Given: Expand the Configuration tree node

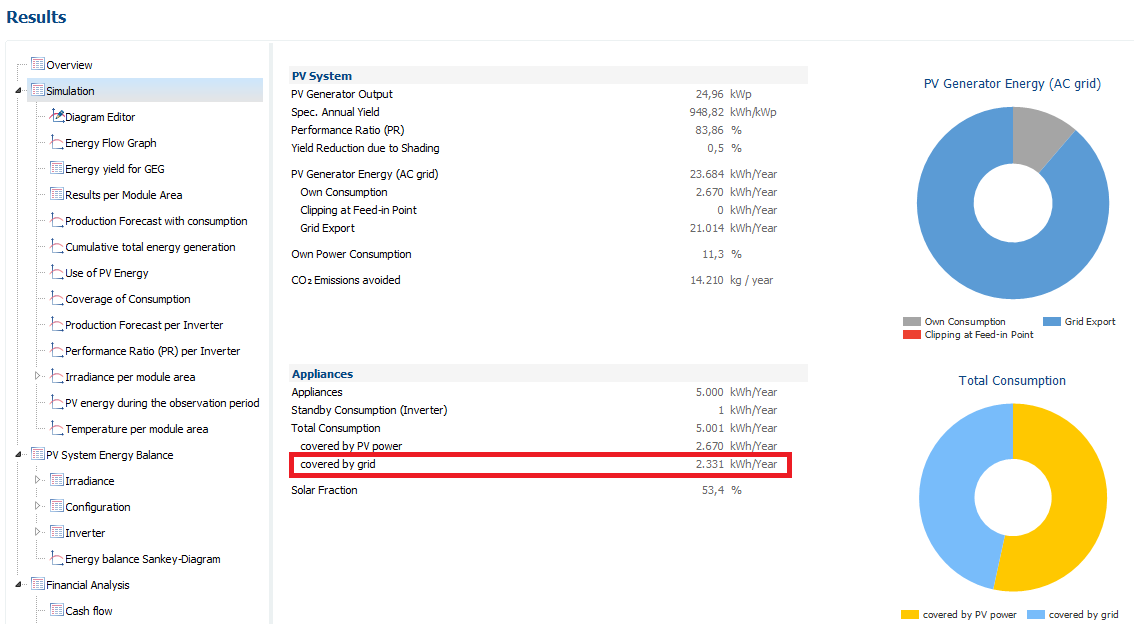Looking at the screenshot, I should pos(38,507).
